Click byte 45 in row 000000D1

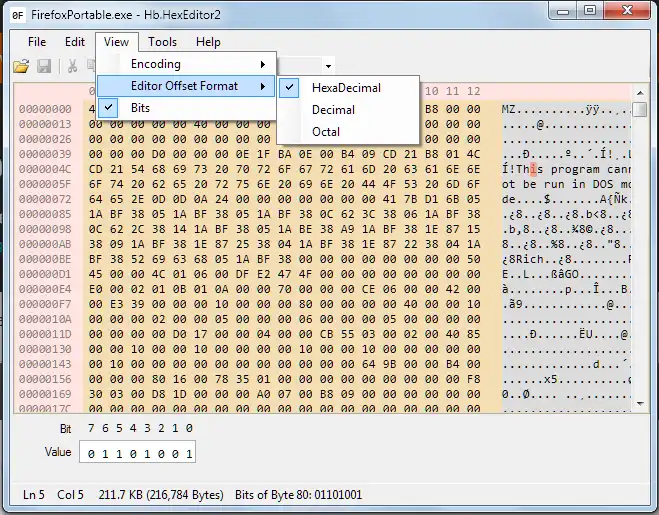[95, 275]
